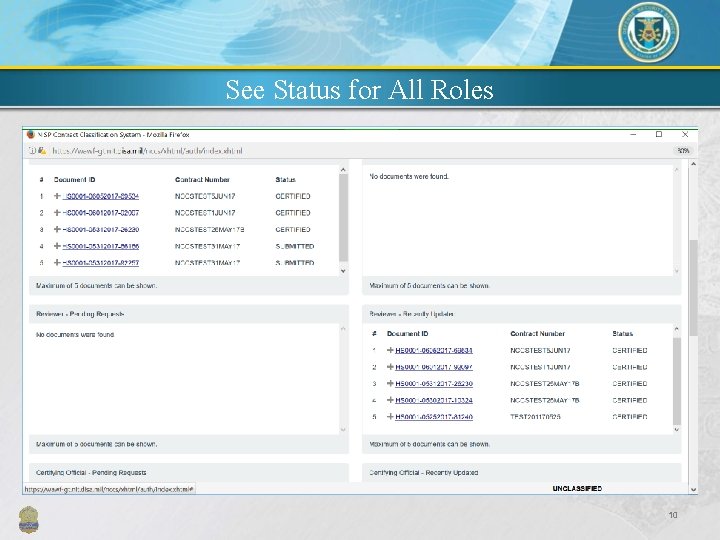Click 'No documents were found' in Reviewer Pending Requests
This screenshot has width=720, height=540.
click(75, 334)
